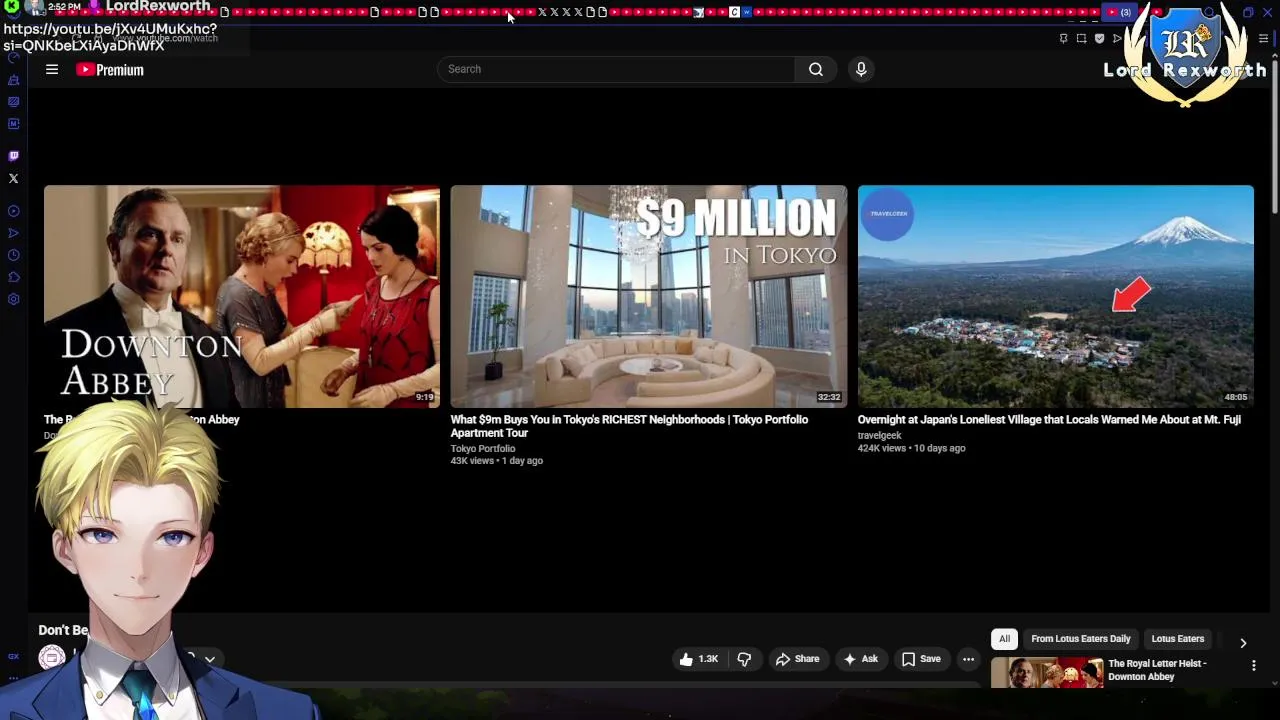Open the extensions cube icon in sidebar
1280x720 pixels.
click(x=13, y=277)
